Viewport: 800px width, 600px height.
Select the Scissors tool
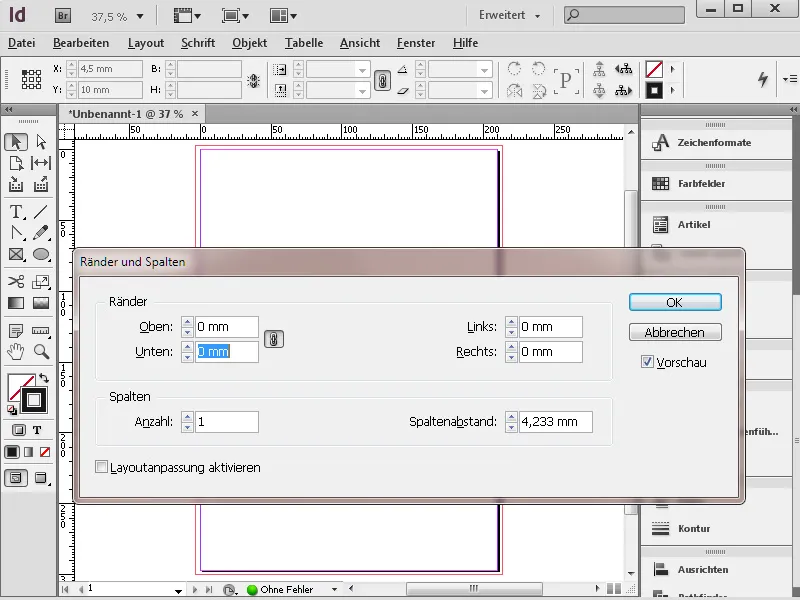pyautogui.click(x=16, y=282)
